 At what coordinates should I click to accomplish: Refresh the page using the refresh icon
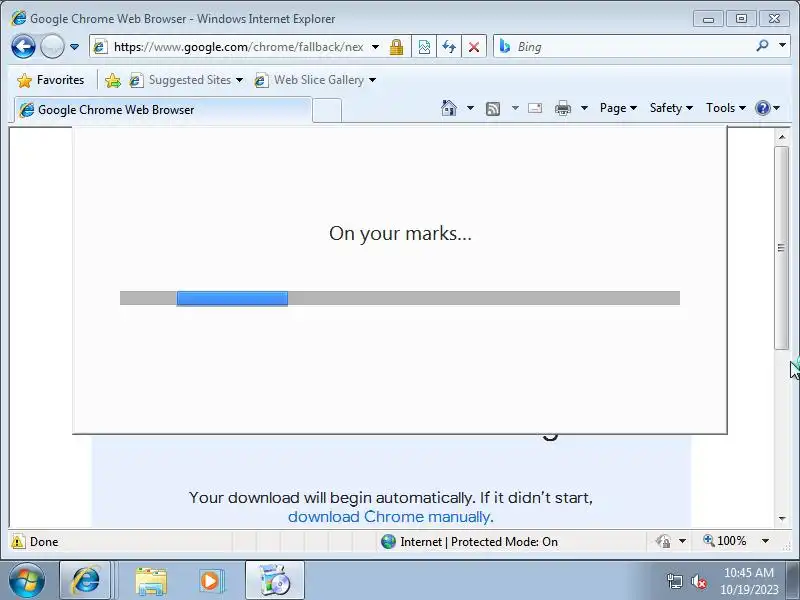pos(449,47)
